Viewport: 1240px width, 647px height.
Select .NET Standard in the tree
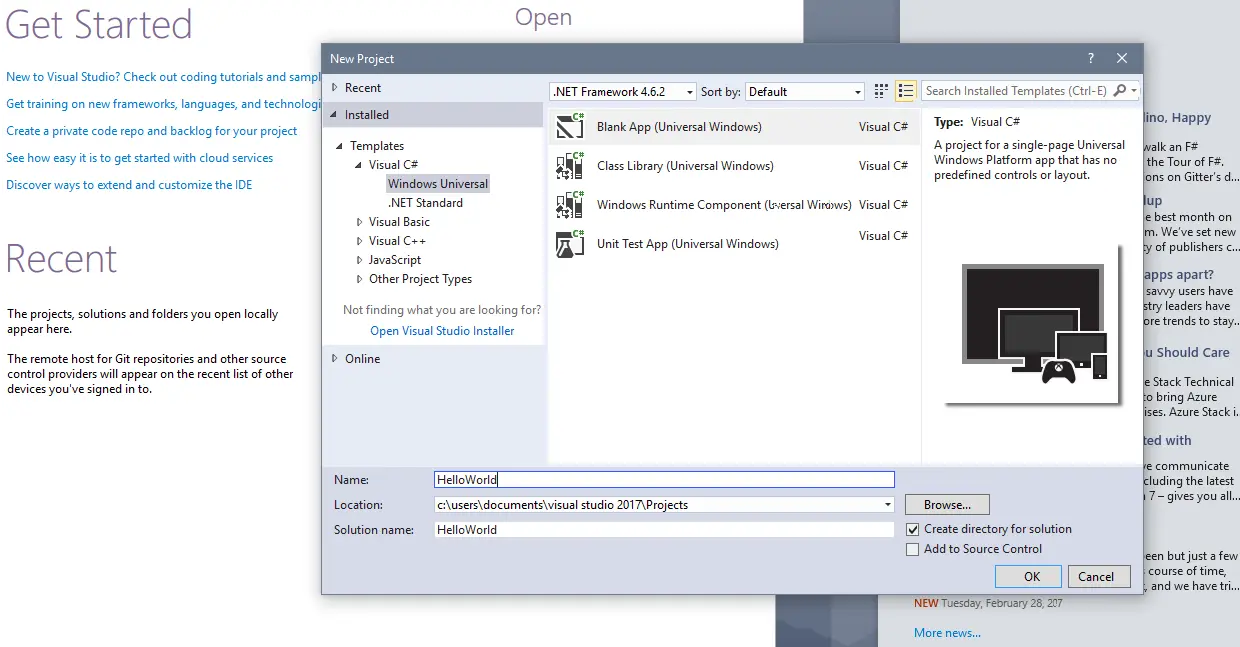coord(425,203)
